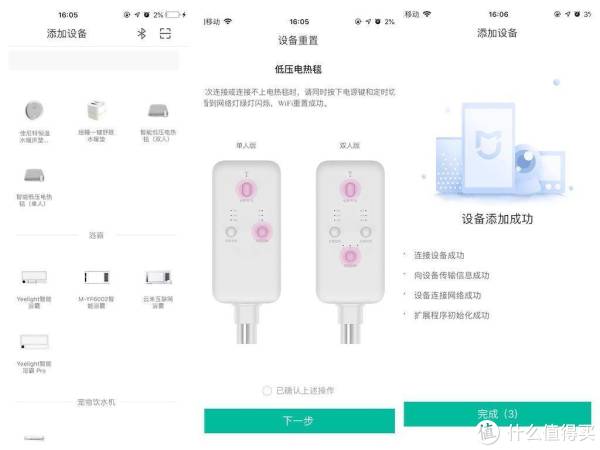
Task: Select the M-YF6002 bath heater device
Action: tap(96, 277)
